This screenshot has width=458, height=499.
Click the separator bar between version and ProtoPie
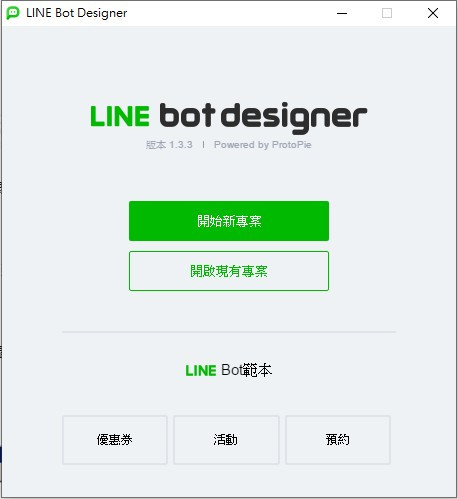pos(203,145)
